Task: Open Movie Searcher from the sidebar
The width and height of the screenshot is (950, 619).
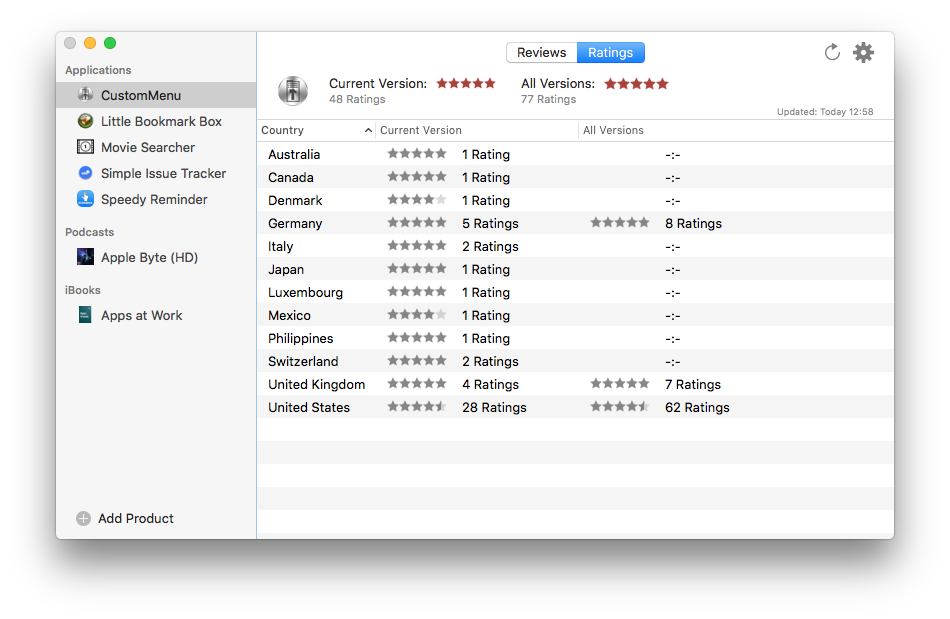Action: click(x=156, y=147)
